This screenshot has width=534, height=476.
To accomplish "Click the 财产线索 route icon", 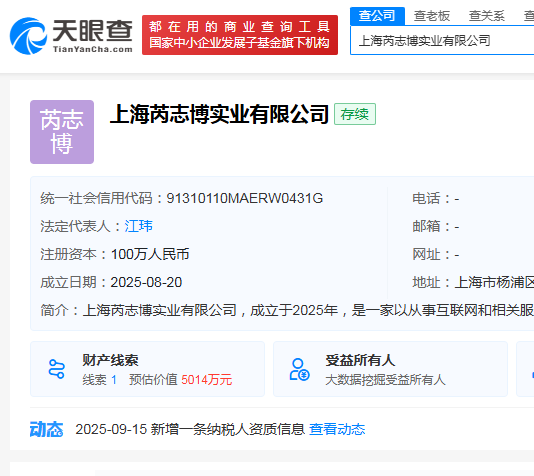I will pos(56,369).
